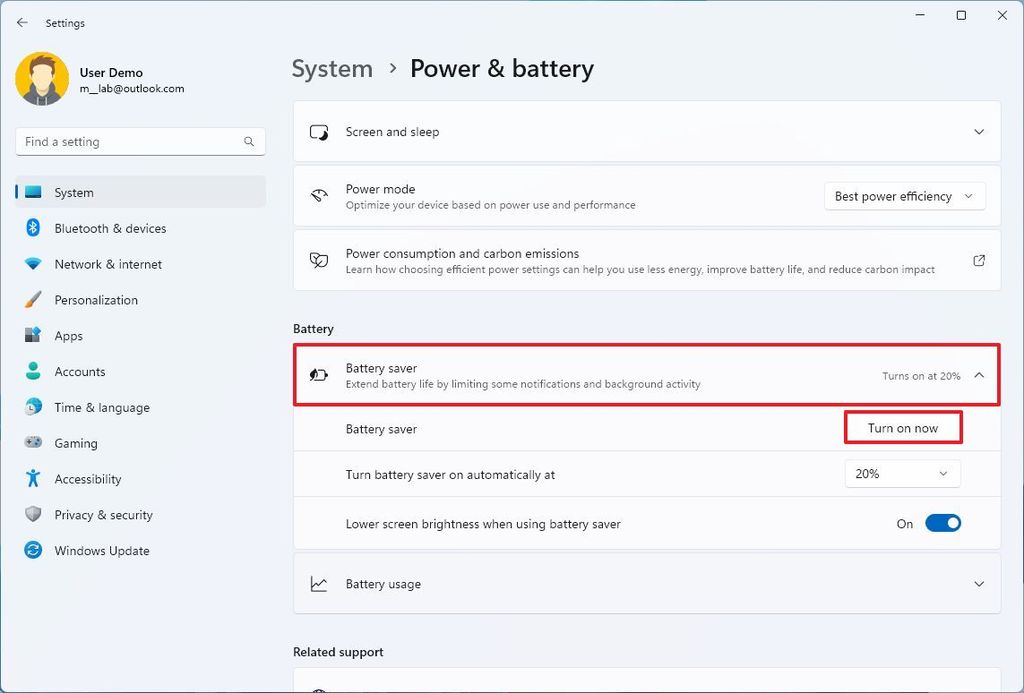Open the battery saver percentage dropdown
This screenshot has height=693, width=1024.
pos(902,473)
